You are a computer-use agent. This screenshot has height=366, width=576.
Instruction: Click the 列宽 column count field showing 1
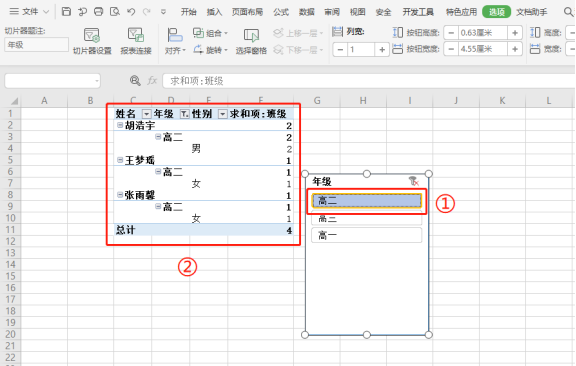[x=361, y=49]
